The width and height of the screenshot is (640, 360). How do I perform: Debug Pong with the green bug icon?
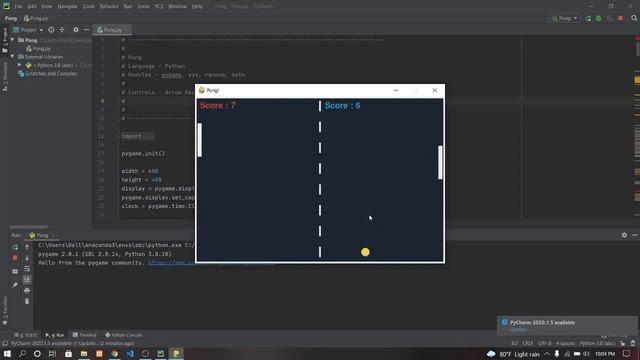click(x=599, y=18)
